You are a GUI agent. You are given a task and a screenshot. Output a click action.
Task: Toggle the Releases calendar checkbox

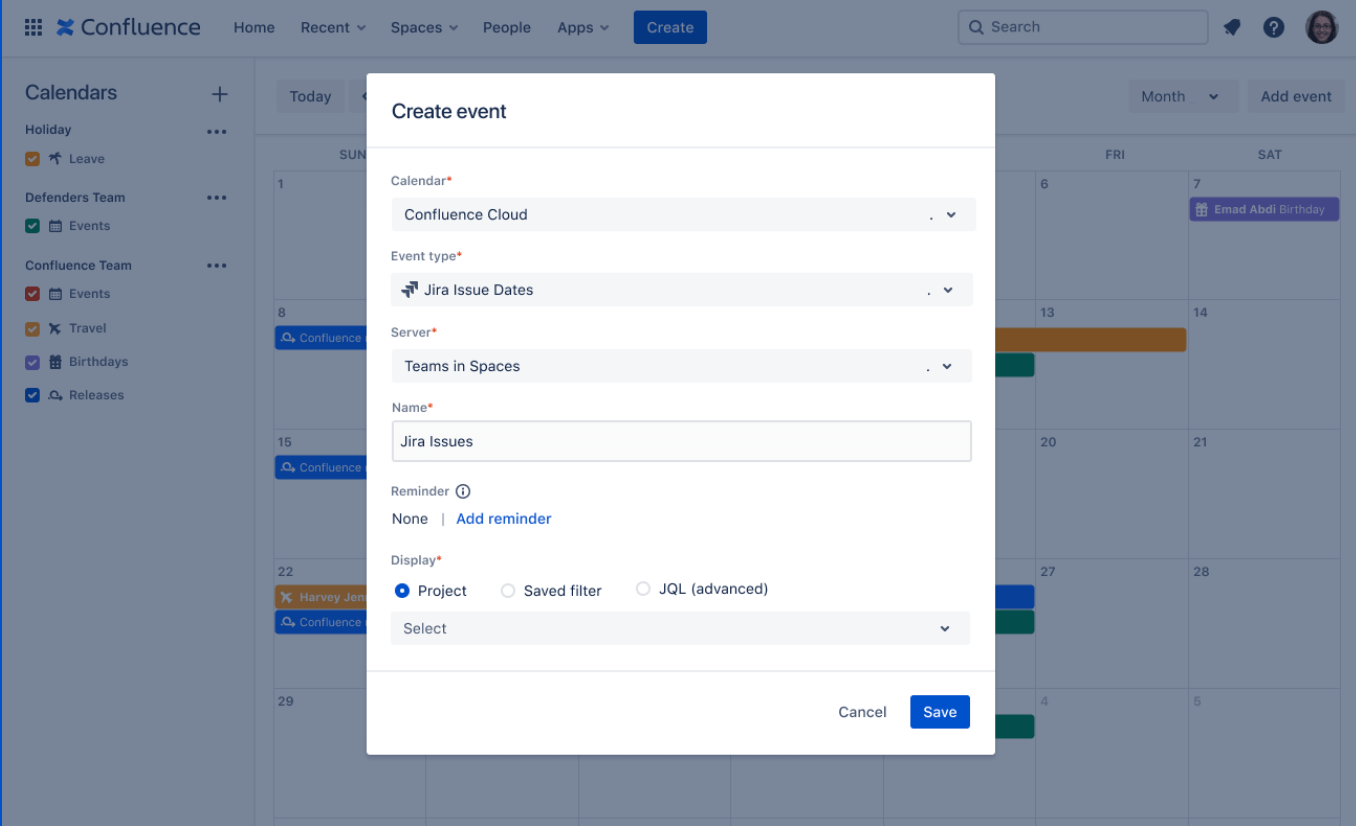(x=32, y=395)
